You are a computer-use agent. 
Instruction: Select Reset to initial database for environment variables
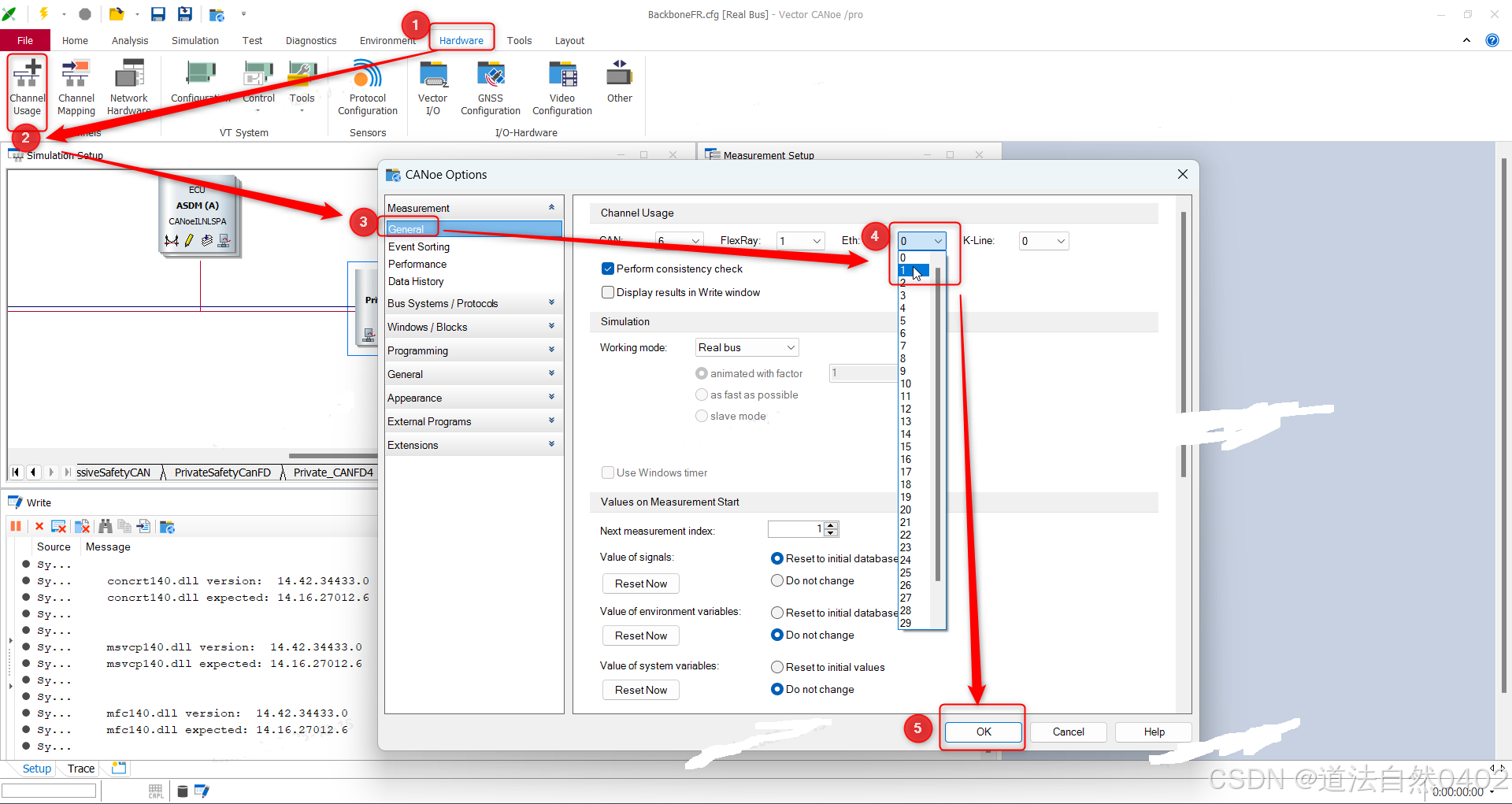pyautogui.click(x=776, y=613)
